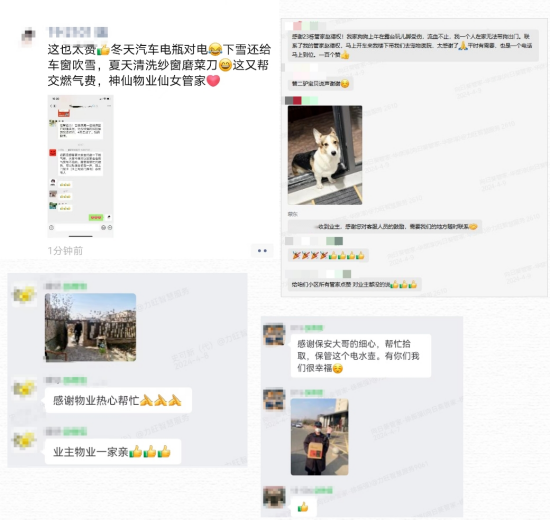Click the two-dot comment menu button
The image size is (550, 520).
point(262,251)
